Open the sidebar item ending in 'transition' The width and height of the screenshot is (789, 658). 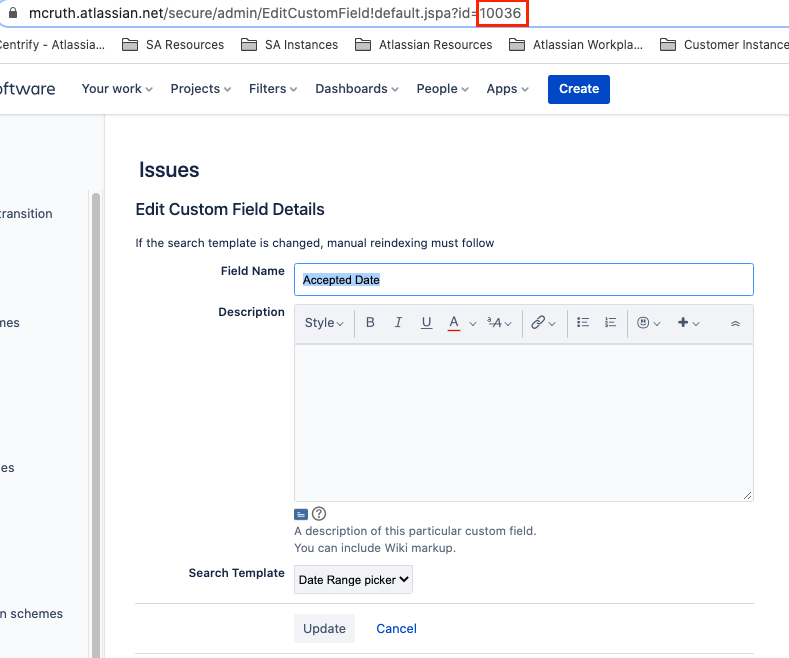pyautogui.click(x=26, y=214)
